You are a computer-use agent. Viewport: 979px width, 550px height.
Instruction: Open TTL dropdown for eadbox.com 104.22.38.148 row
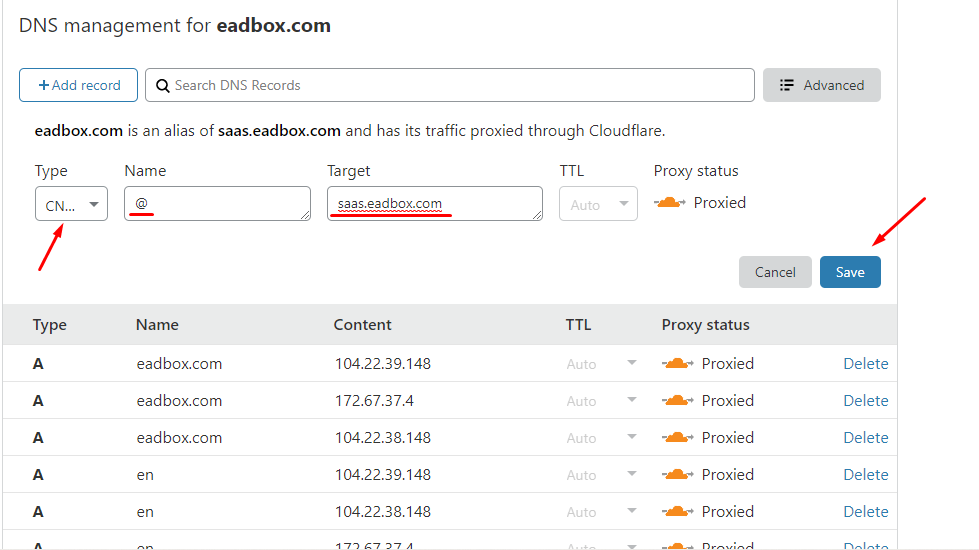click(x=601, y=437)
